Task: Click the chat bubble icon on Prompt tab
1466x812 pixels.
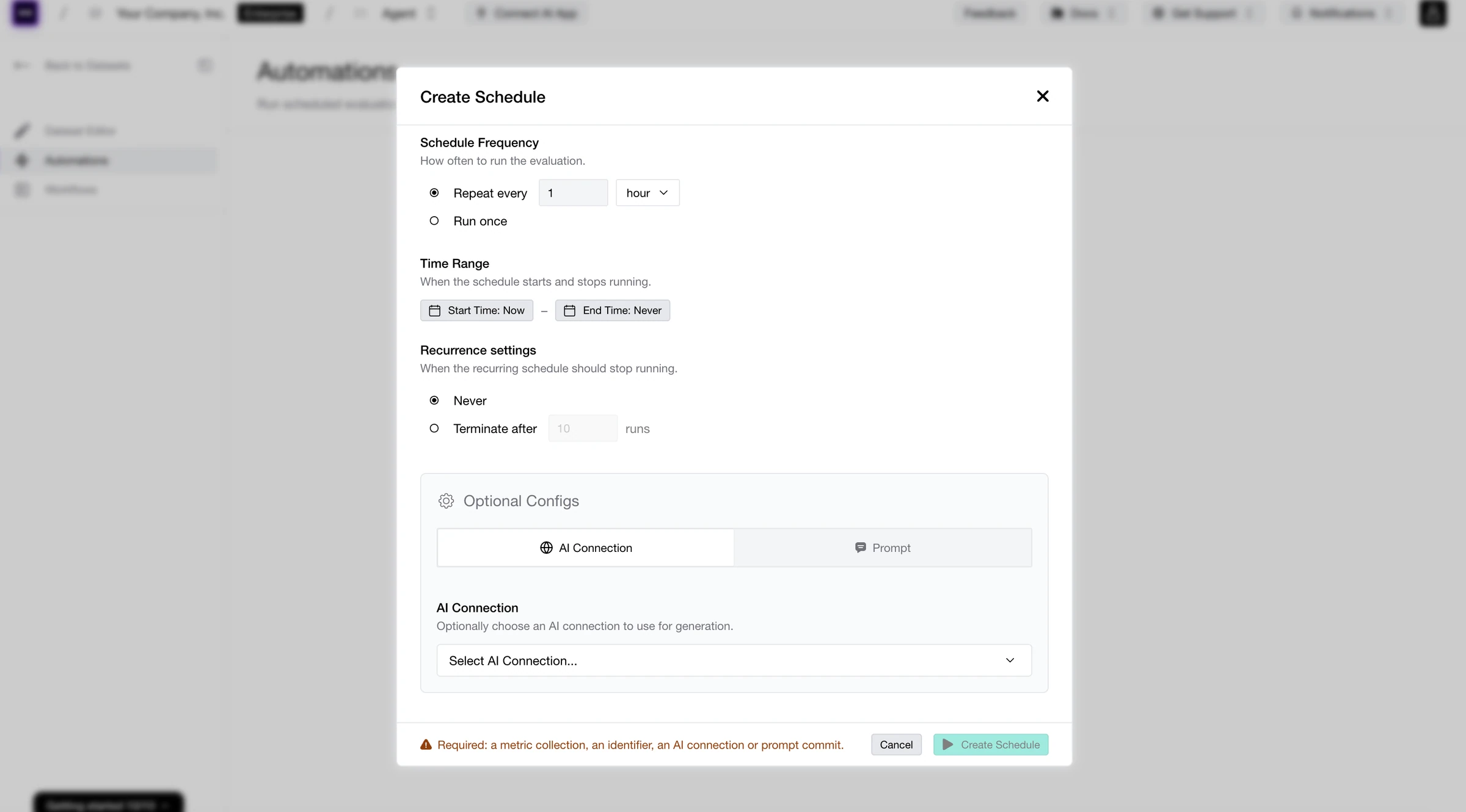Action: coord(860,548)
